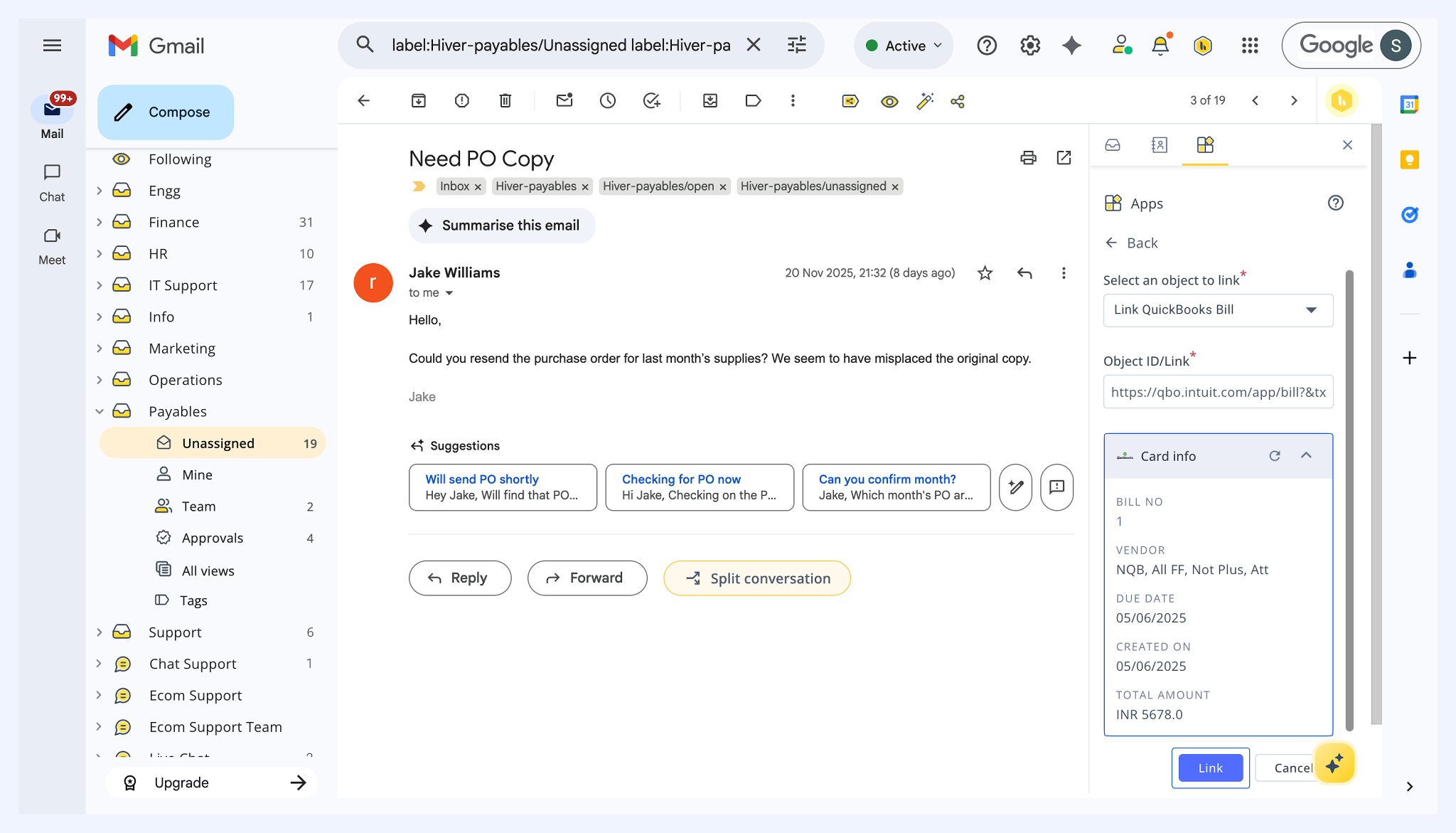
Task: Toggle the Hiver eye follow icon in toolbar
Action: tap(889, 101)
